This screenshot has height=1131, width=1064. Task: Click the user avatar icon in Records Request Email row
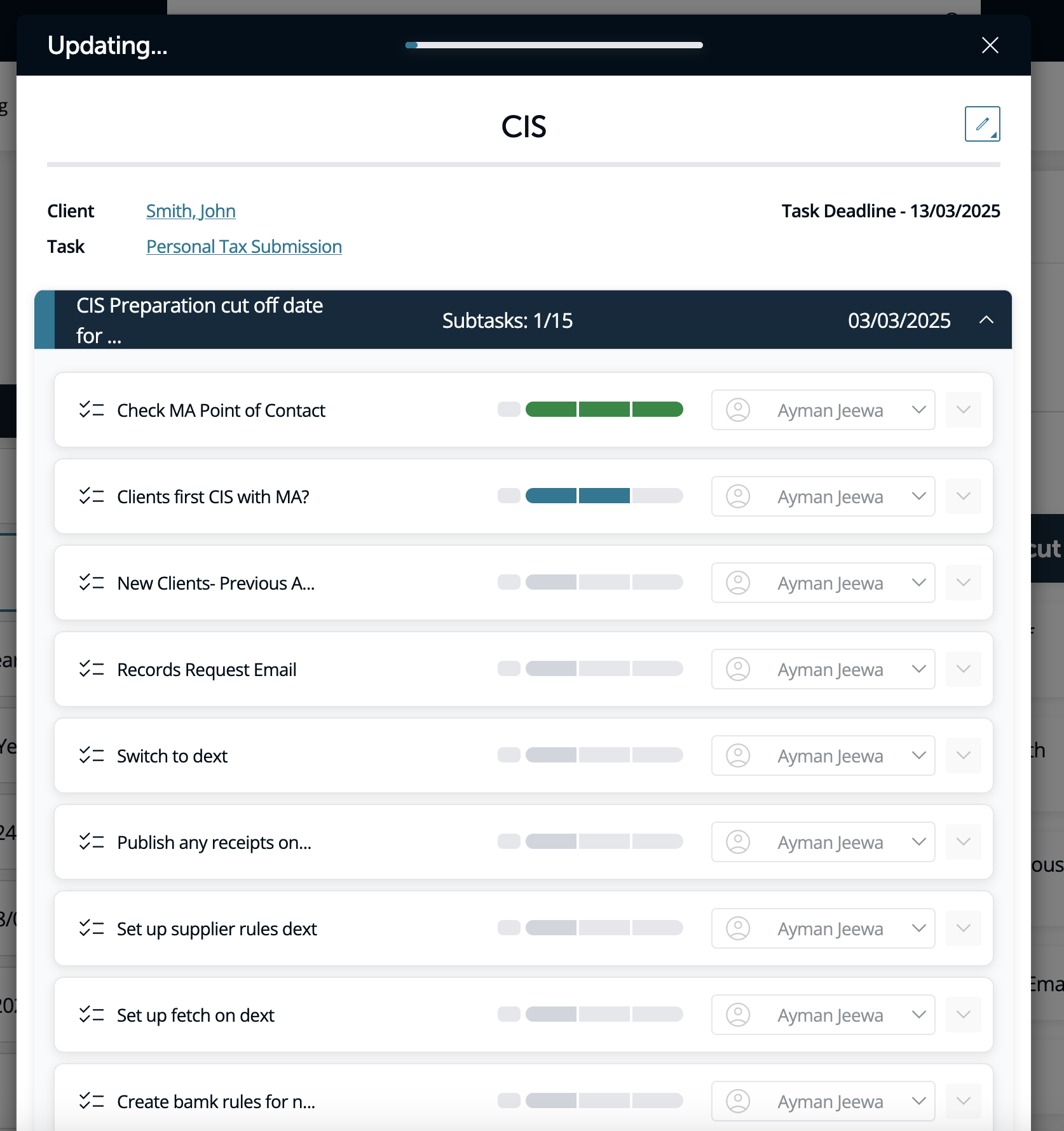[738, 669]
